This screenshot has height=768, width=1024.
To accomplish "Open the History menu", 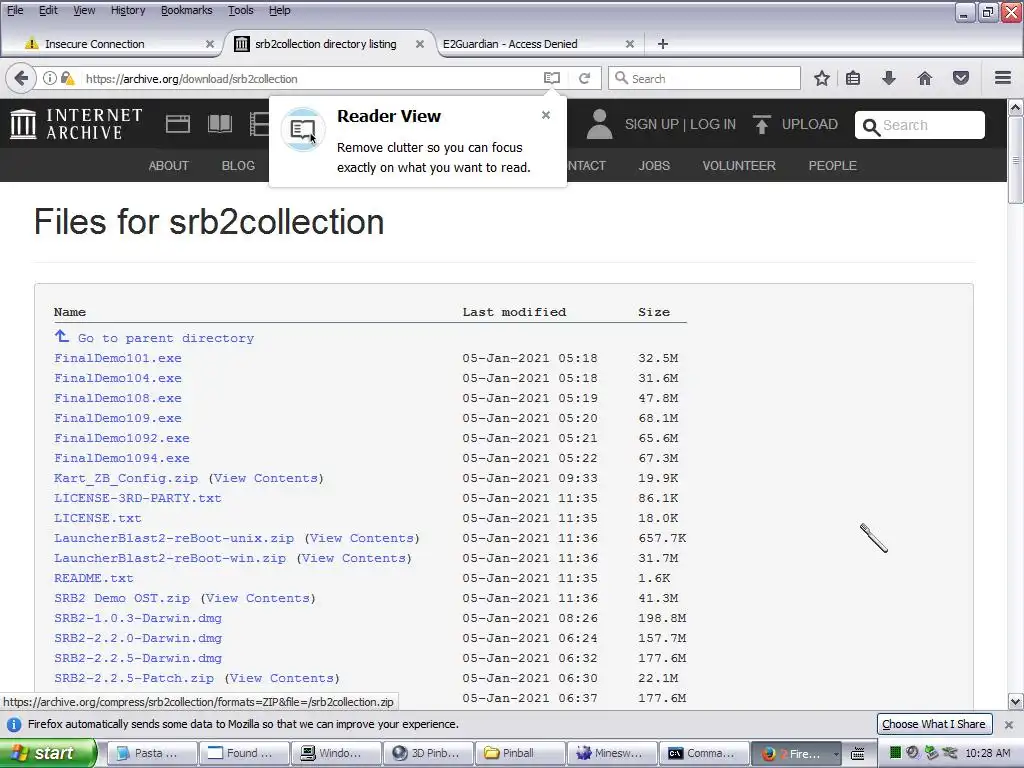I will 128,10.
